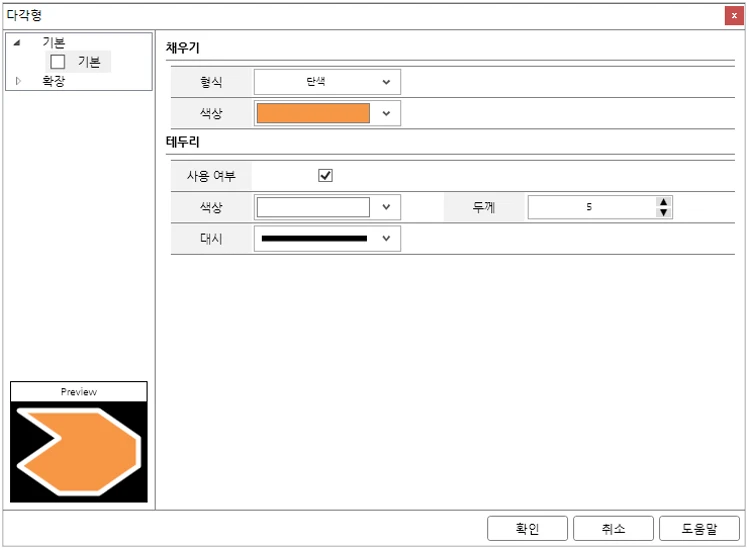Click the polygon Preview thumbnail
The height and width of the screenshot is (550, 749).
pyautogui.click(x=79, y=452)
